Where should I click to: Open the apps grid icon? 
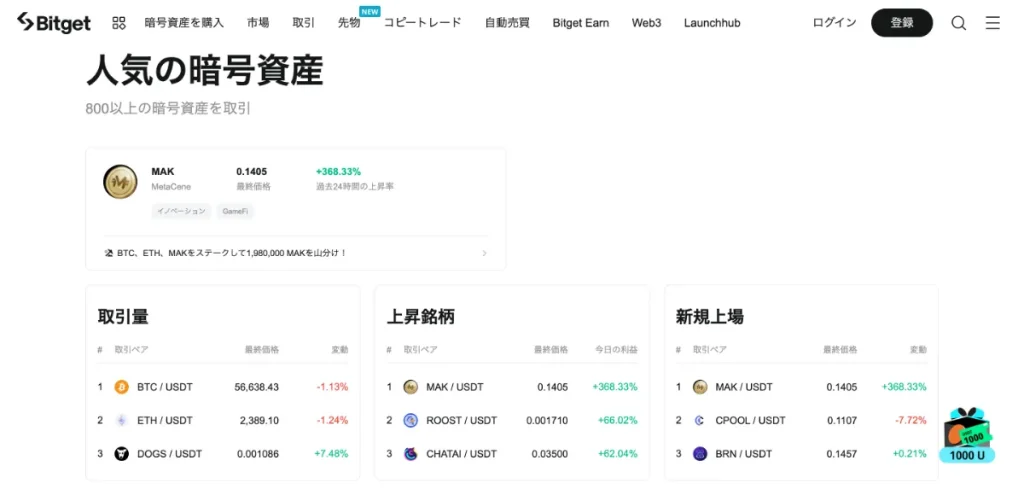(119, 23)
